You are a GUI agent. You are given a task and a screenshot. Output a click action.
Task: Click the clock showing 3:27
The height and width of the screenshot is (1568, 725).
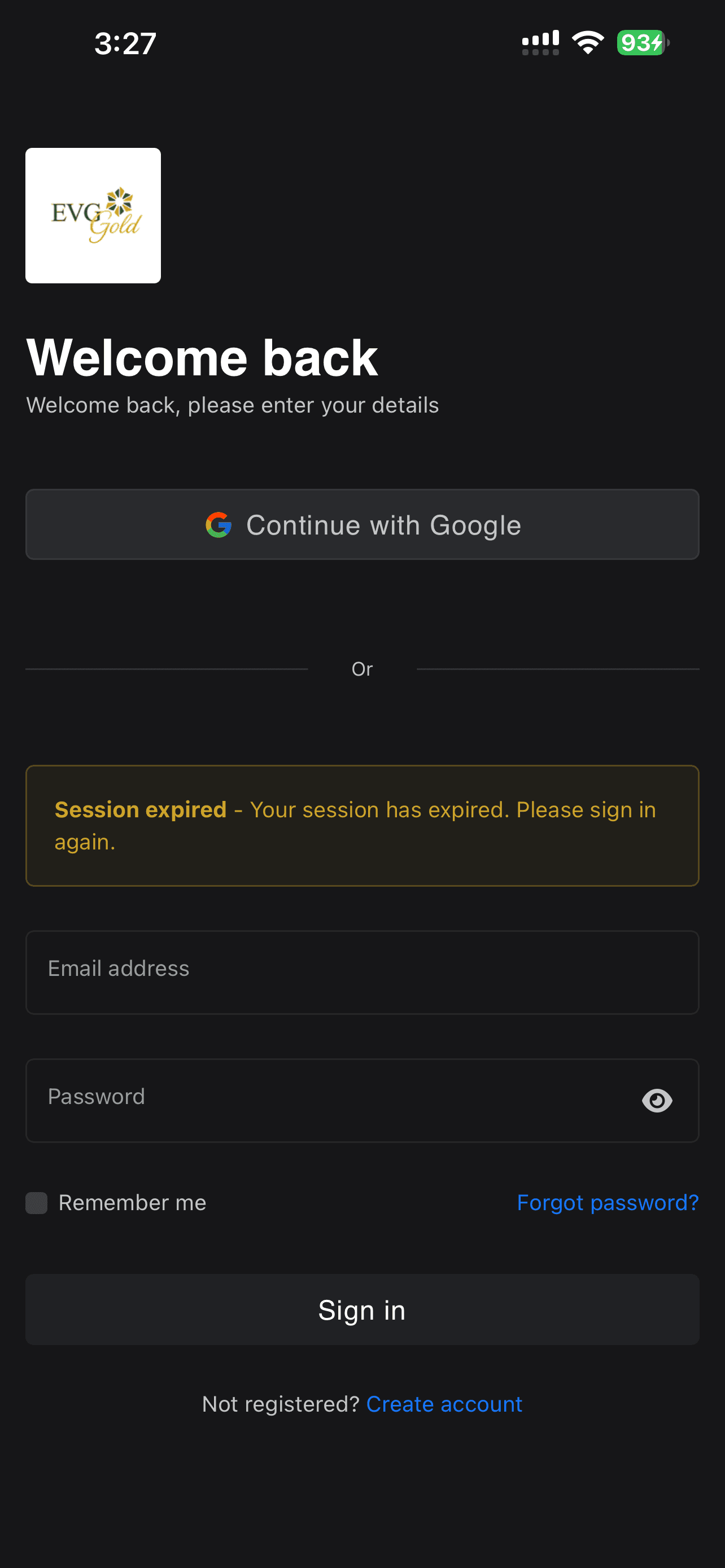125,42
